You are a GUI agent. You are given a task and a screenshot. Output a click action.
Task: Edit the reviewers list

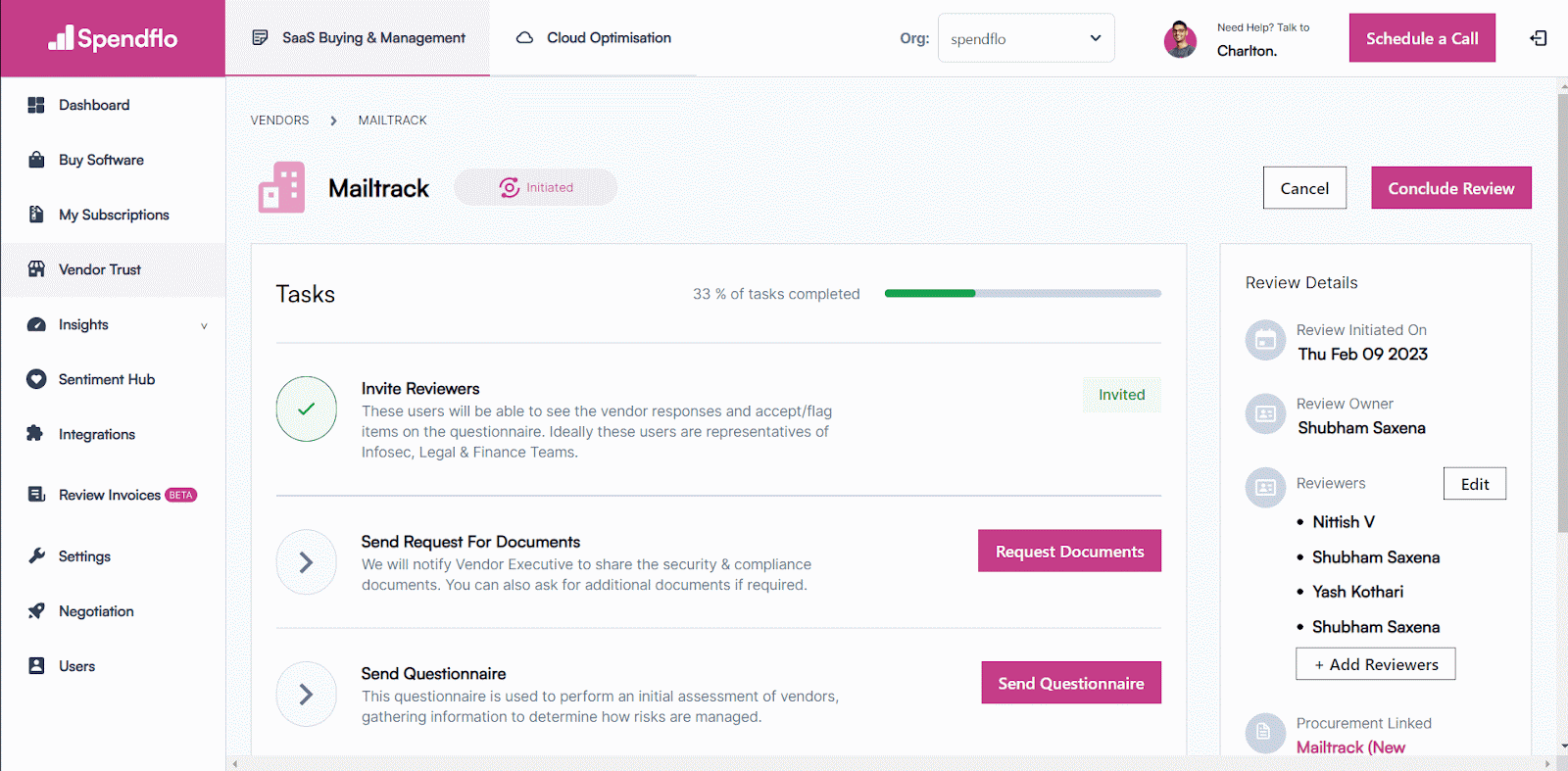(1475, 484)
